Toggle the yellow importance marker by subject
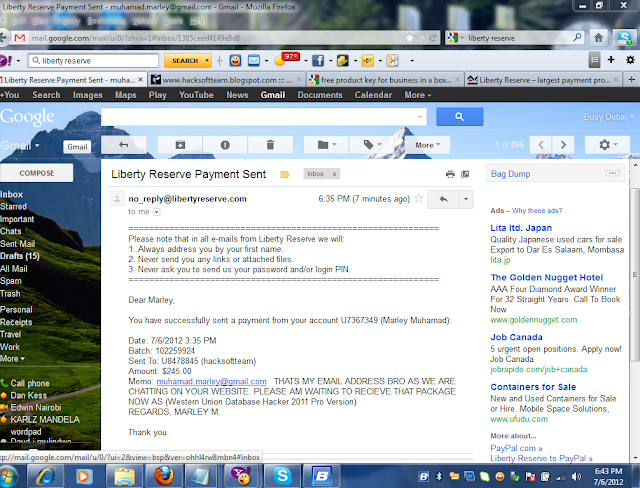Image resolution: width=640 pixels, height=488 pixels. 285,175
